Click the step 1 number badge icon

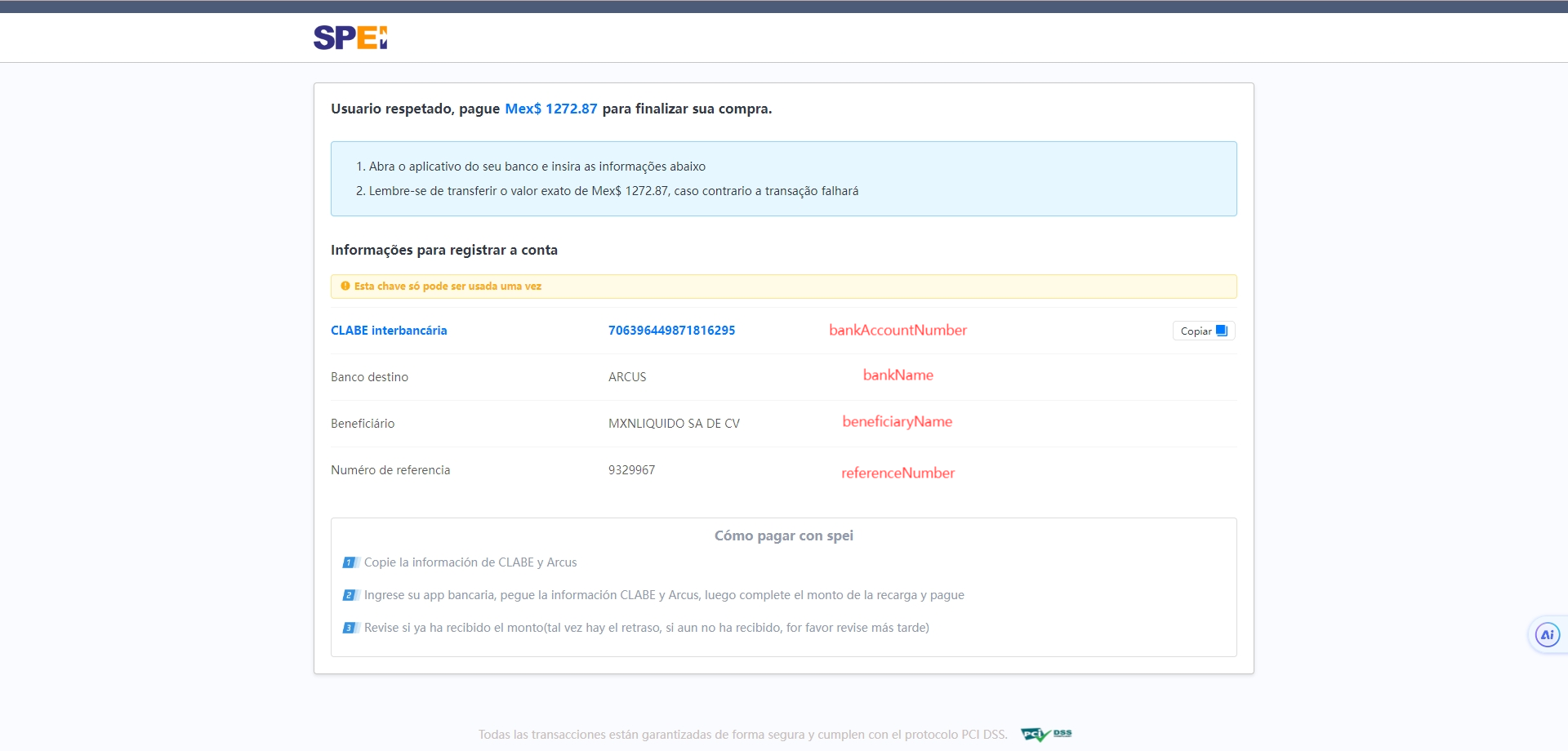[349, 562]
